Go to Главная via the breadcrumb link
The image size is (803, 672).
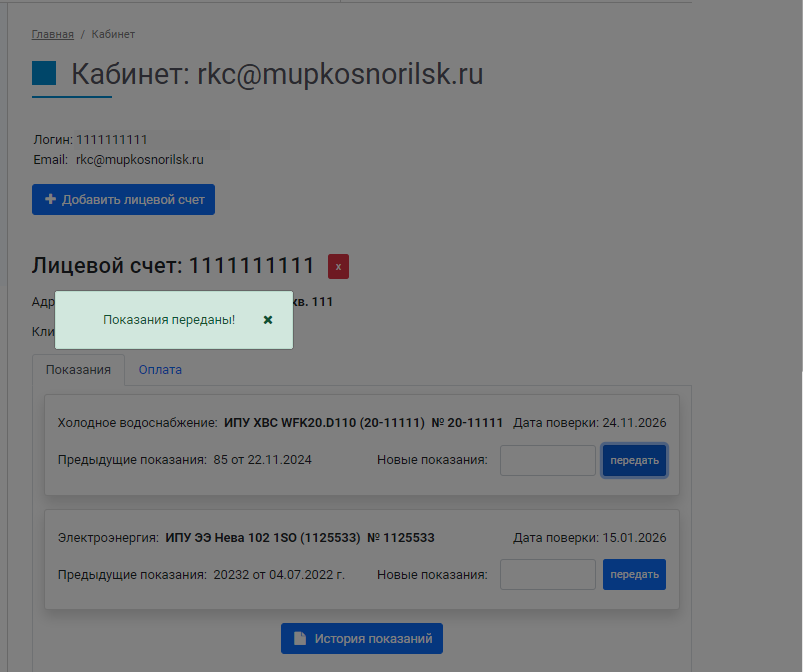point(52,34)
